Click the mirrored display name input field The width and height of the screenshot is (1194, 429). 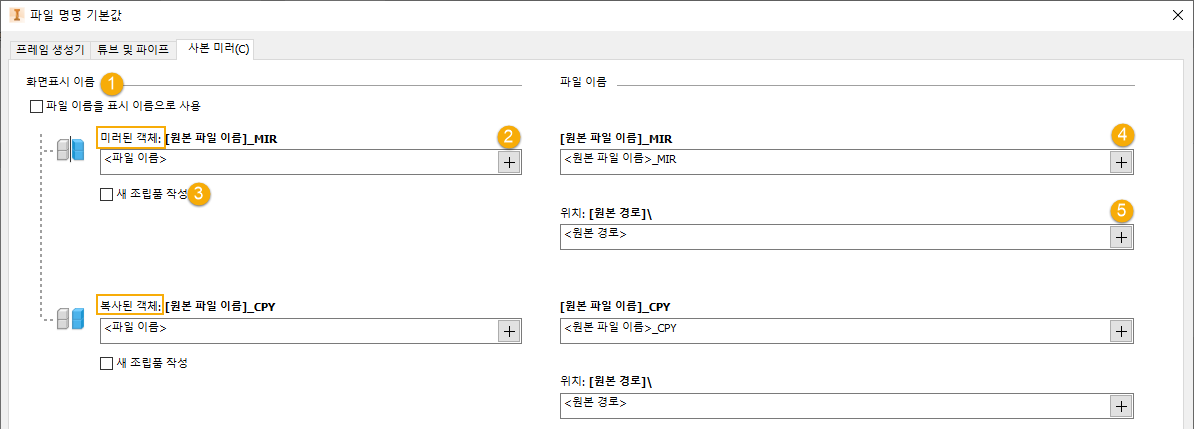(298, 163)
